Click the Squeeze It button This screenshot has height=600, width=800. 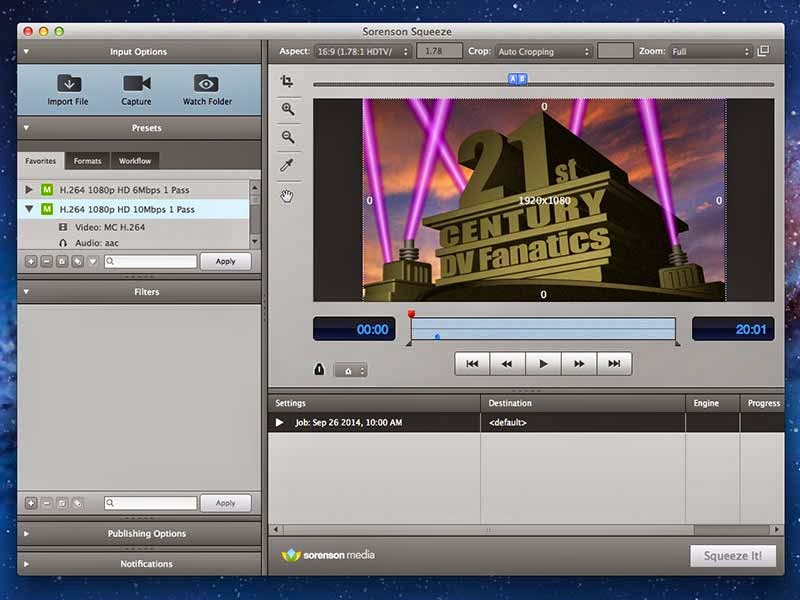point(733,555)
